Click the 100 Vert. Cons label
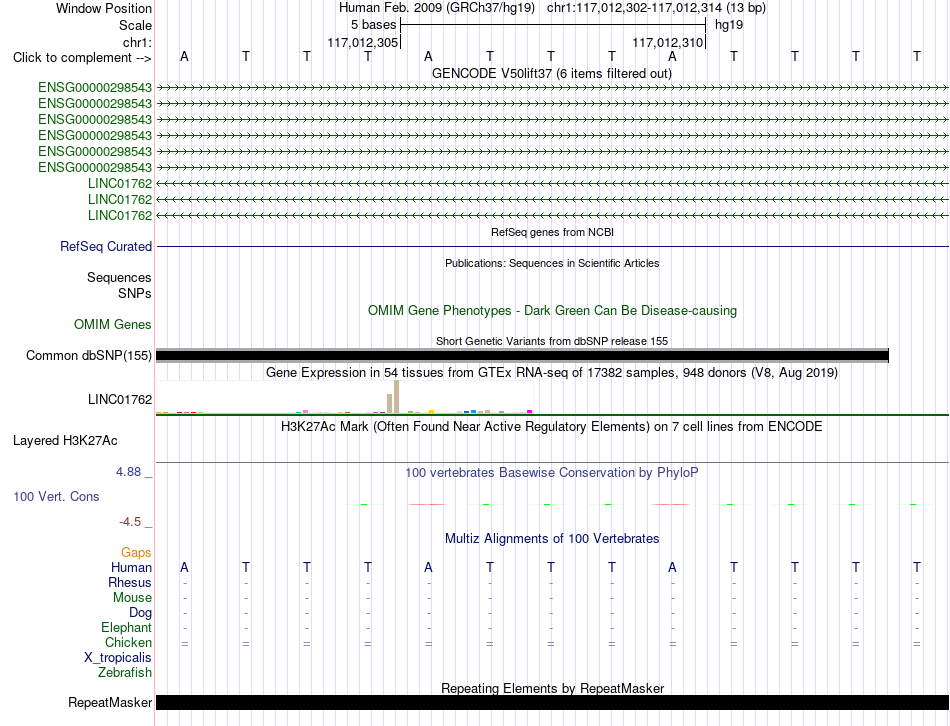Image resolution: width=950 pixels, height=726 pixels. [56, 496]
